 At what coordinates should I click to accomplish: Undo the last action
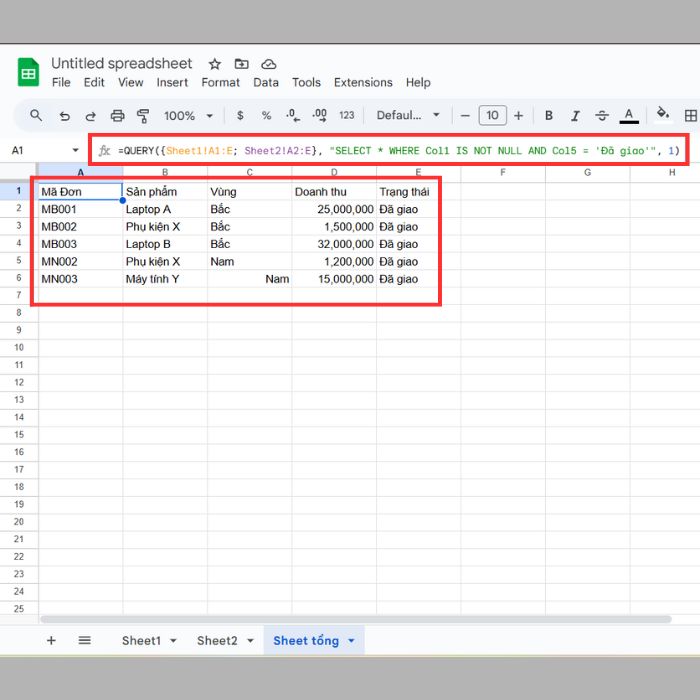click(65, 116)
